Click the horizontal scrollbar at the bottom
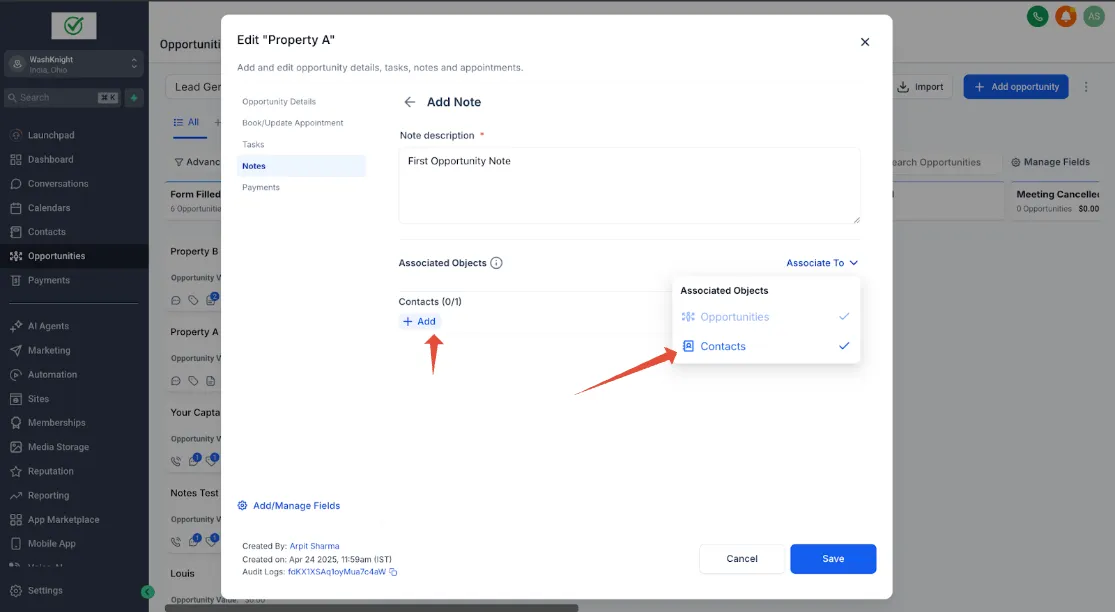This screenshot has height=612, width=1115. pos(371,608)
